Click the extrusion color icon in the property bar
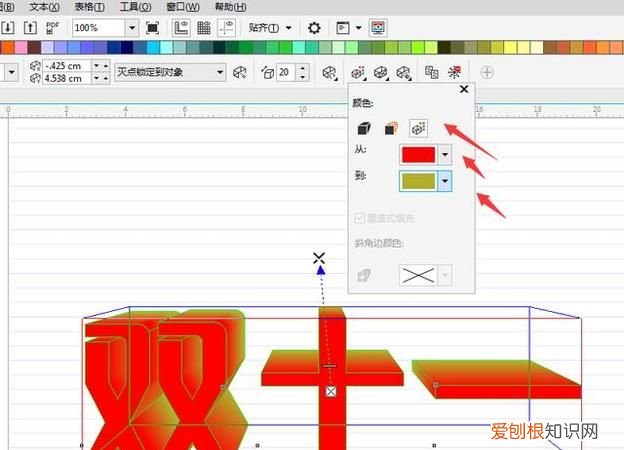Screen dimensions: 624x450 pyautogui.click(x=358, y=72)
